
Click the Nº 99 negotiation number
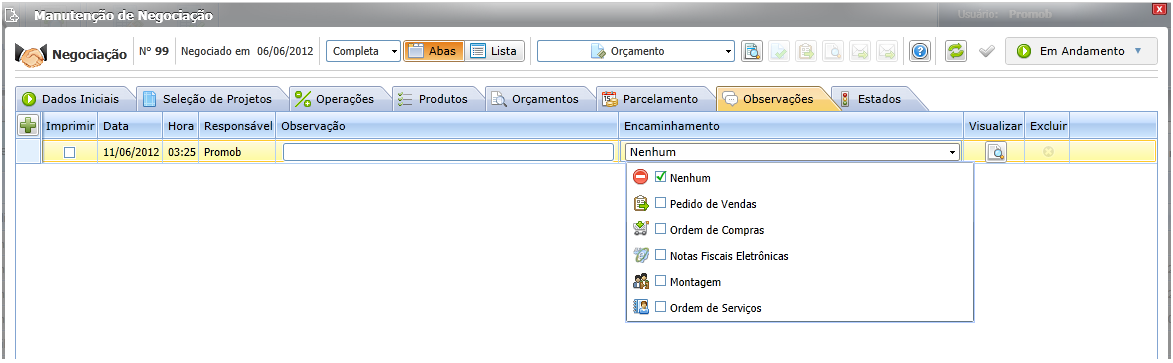[x=154, y=52]
